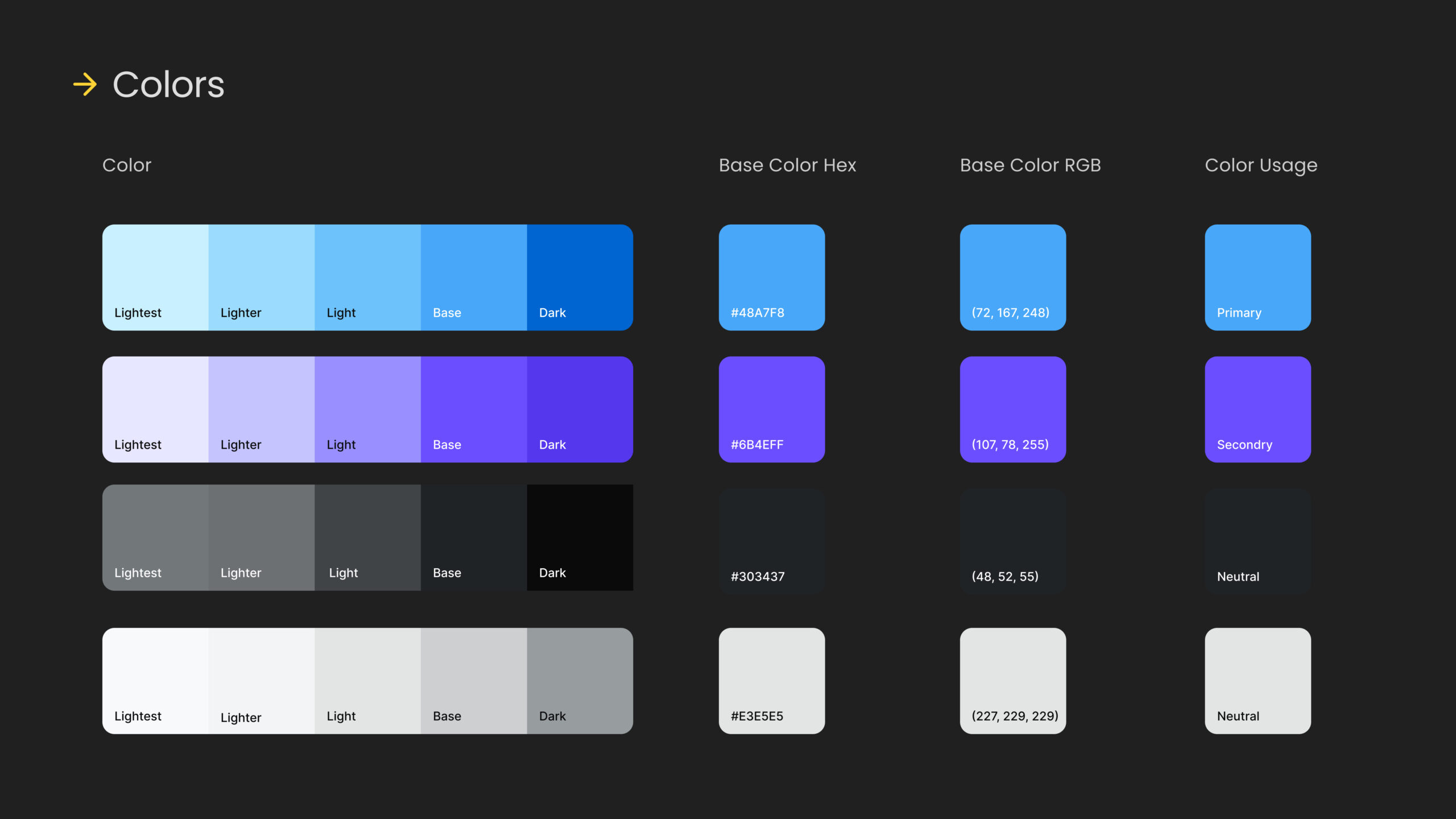This screenshot has width=1456, height=819.
Task: Select the blue Base swatch
Action: (474, 278)
